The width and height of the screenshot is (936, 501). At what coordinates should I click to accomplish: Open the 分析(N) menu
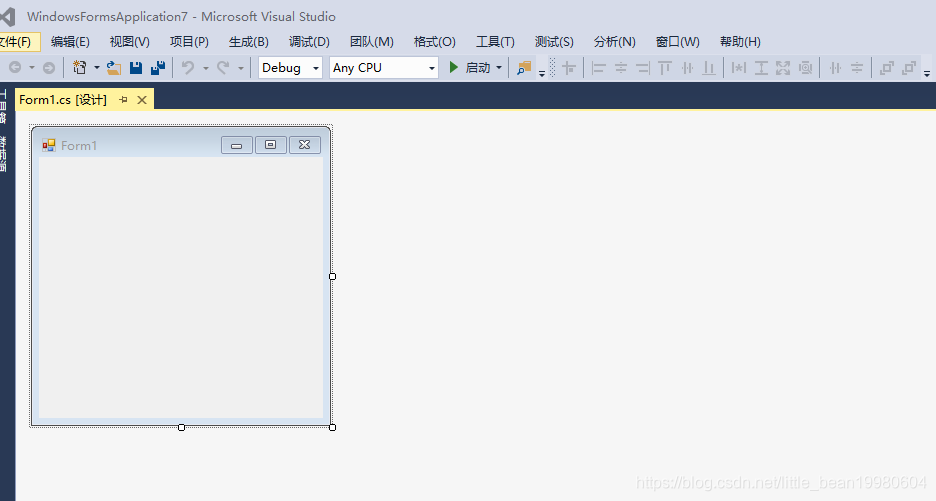tap(614, 42)
